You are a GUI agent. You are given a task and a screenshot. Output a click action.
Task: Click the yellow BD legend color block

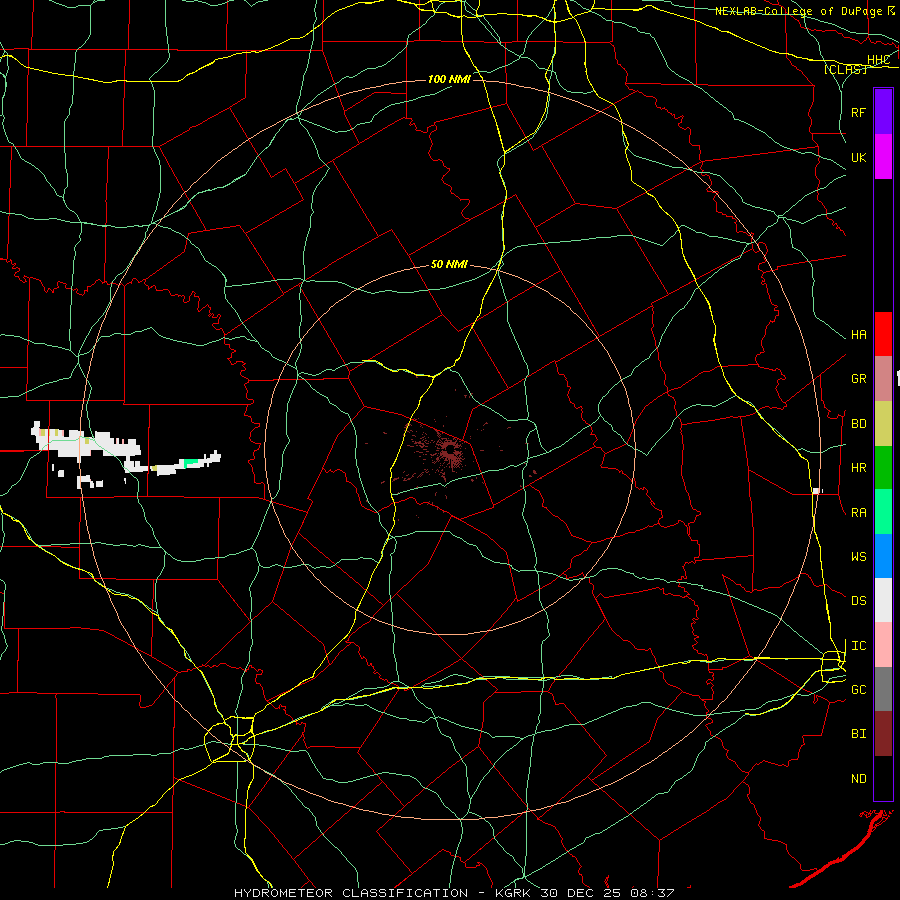[883, 424]
